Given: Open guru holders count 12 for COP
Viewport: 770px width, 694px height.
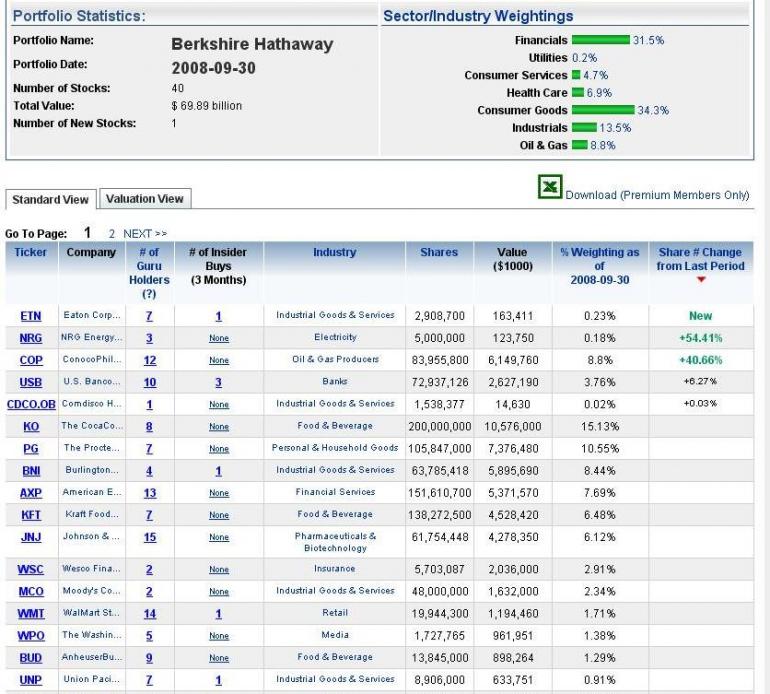Looking at the screenshot, I should (150, 360).
